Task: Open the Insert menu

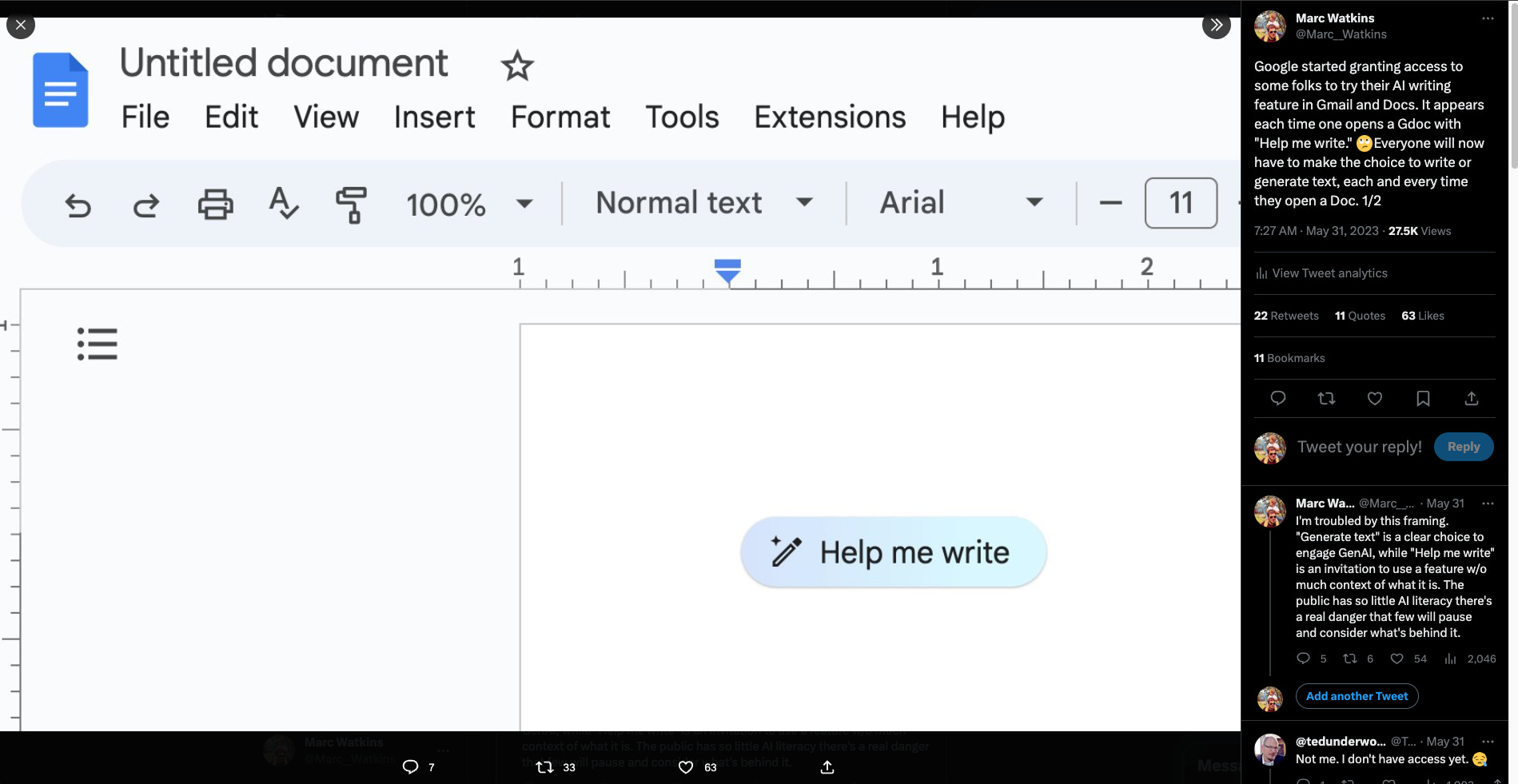Action: click(434, 117)
